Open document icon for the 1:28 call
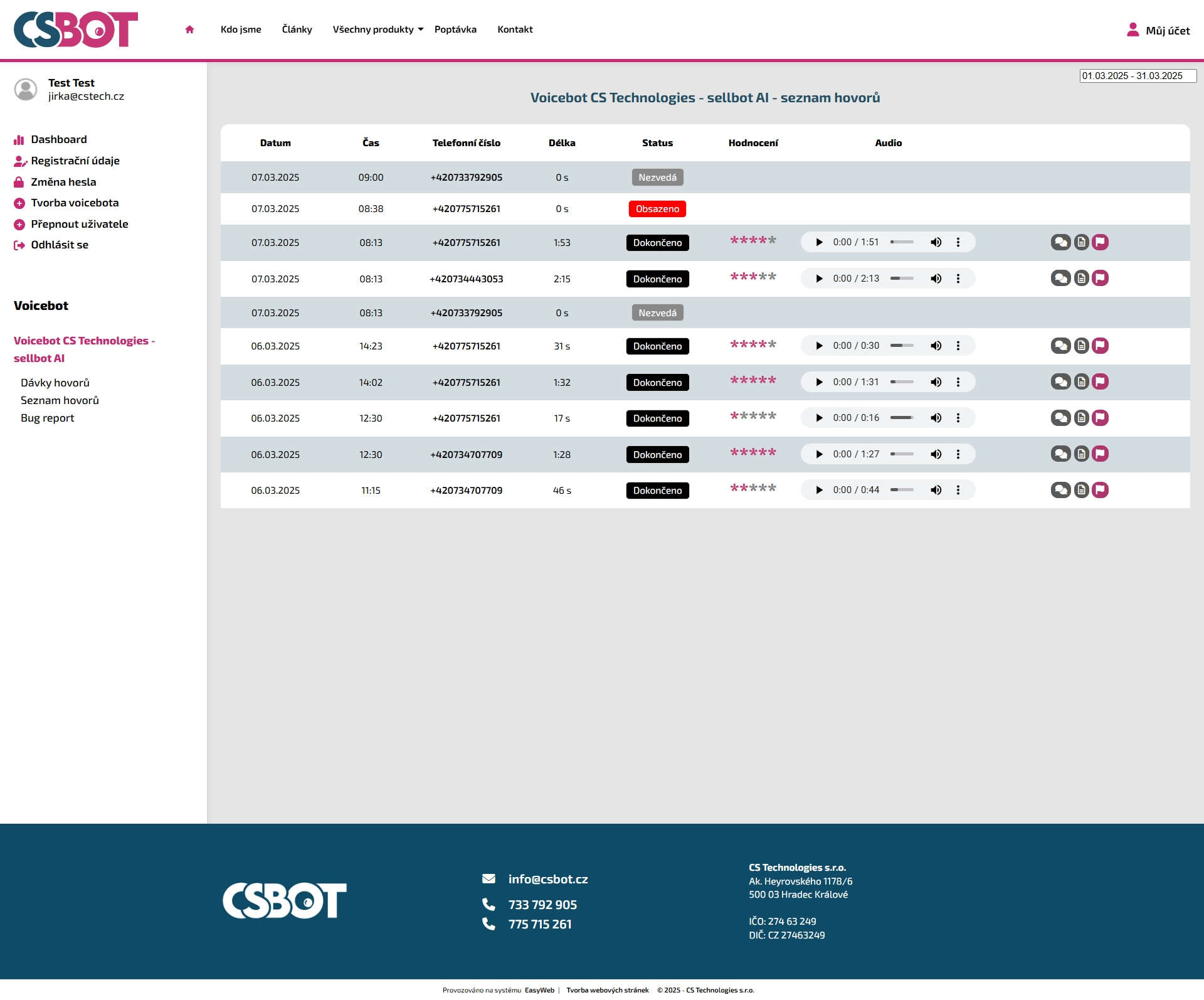Image resolution: width=1204 pixels, height=1000 pixels. 1081,454
